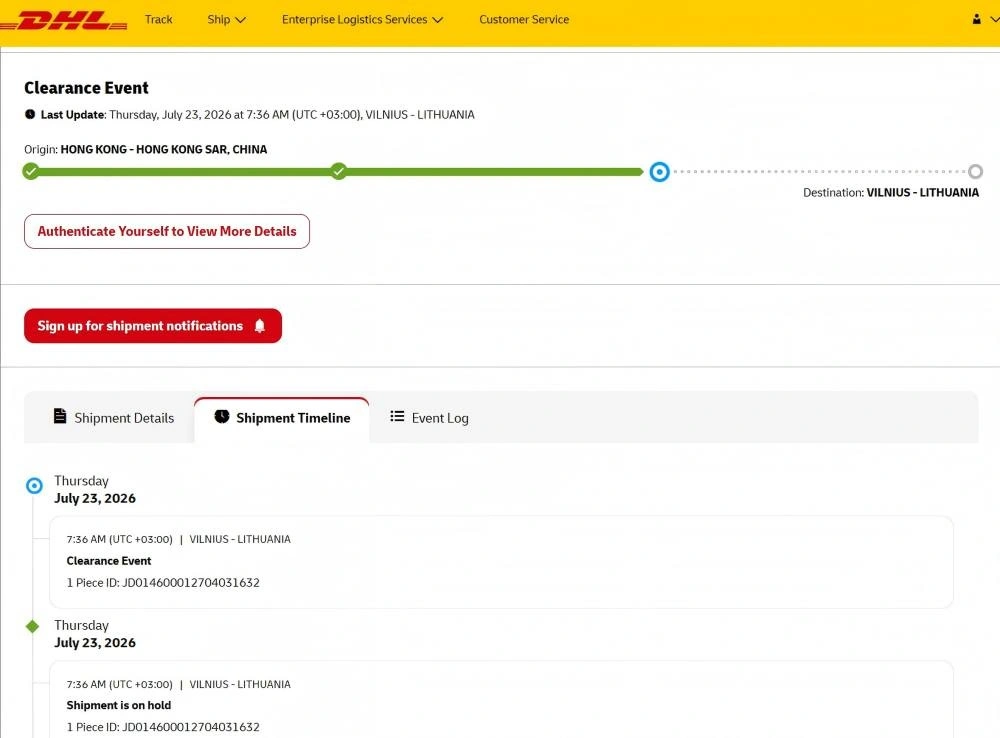Click the middle green checkmark marker

coord(339,171)
